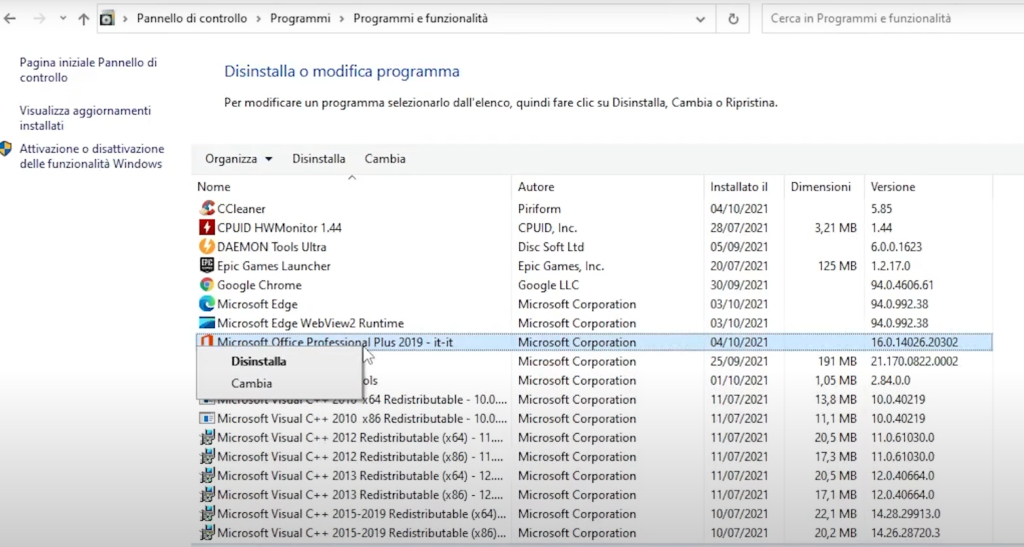Refresh the Programmi e funzionalità view
This screenshot has width=1024, height=547.
[733, 19]
